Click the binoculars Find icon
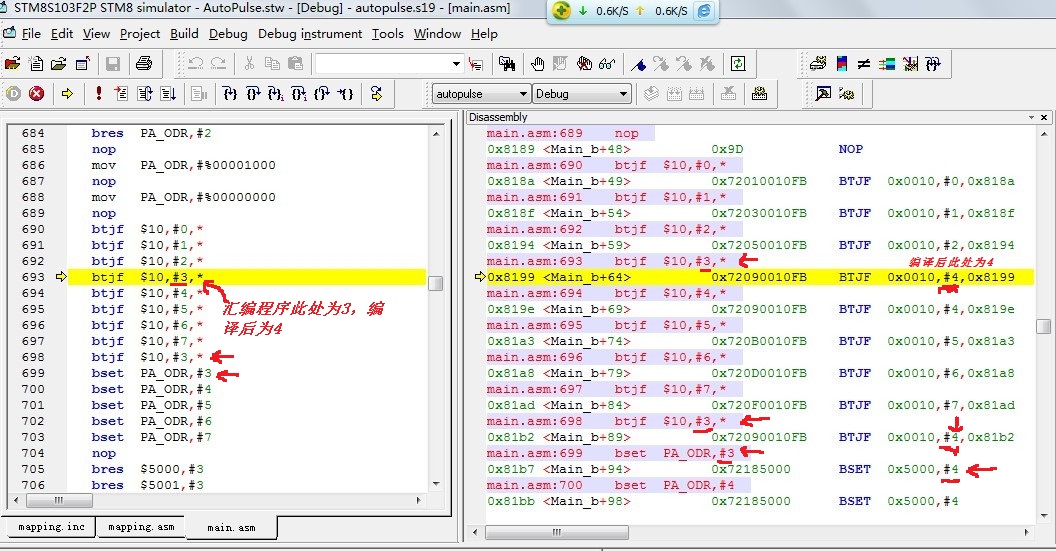Screen dimensions: 1056x551 pyautogui.click(x=507, y=64)
